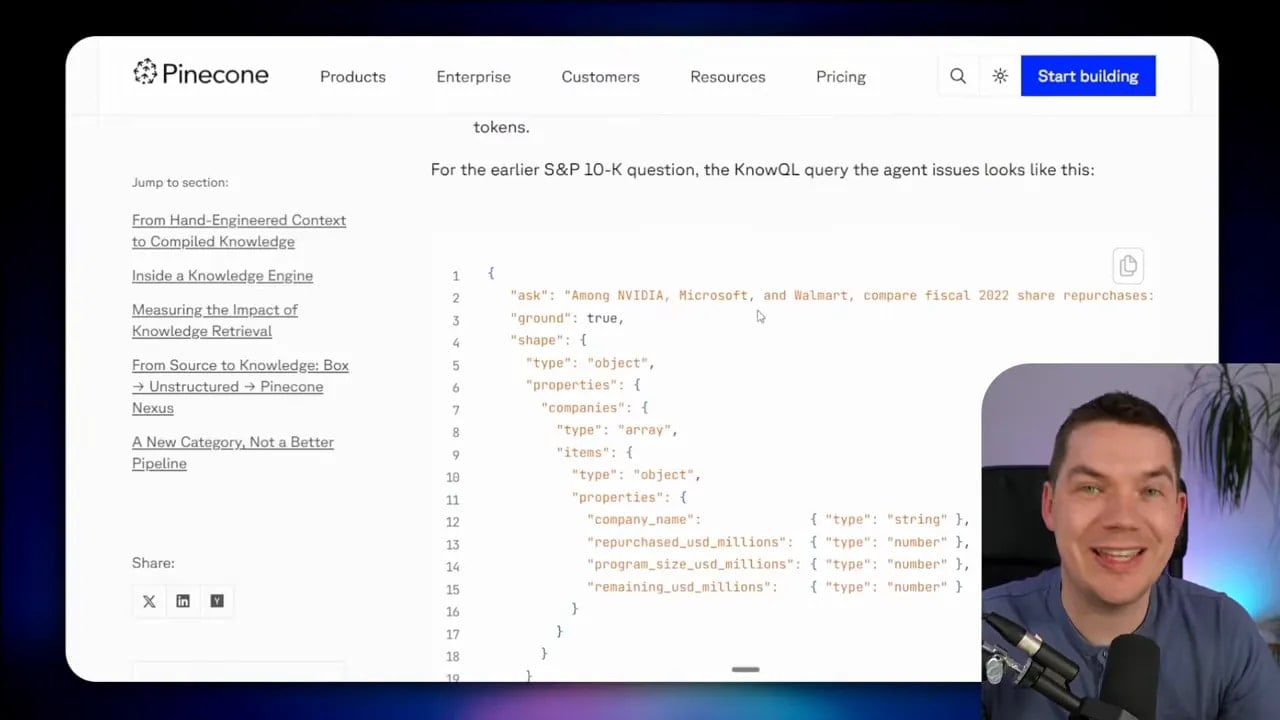Jump to A New Category section
The height and width of the screenshot is (720, 1280).
pyautogui.click(x=233, y=453)
